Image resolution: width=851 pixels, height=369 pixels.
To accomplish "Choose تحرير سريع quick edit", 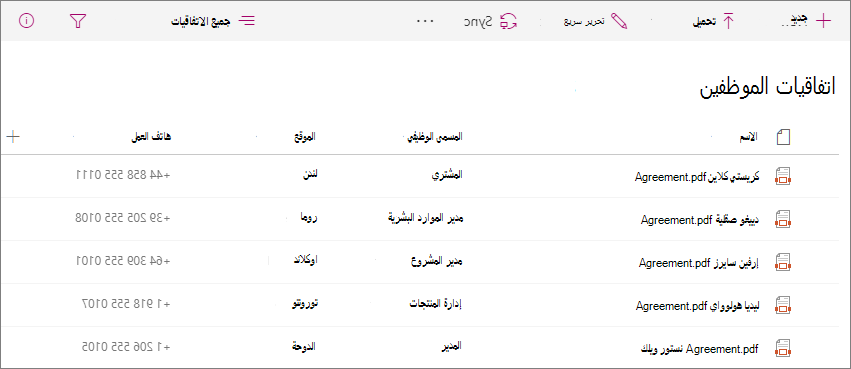I will pos(584,22).
